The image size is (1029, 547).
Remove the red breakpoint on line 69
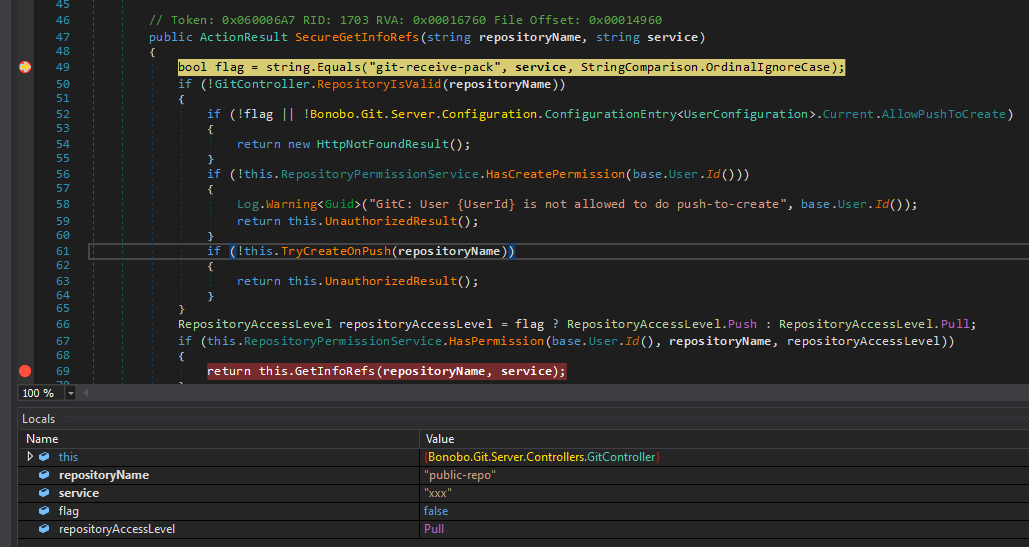[25, 371]
